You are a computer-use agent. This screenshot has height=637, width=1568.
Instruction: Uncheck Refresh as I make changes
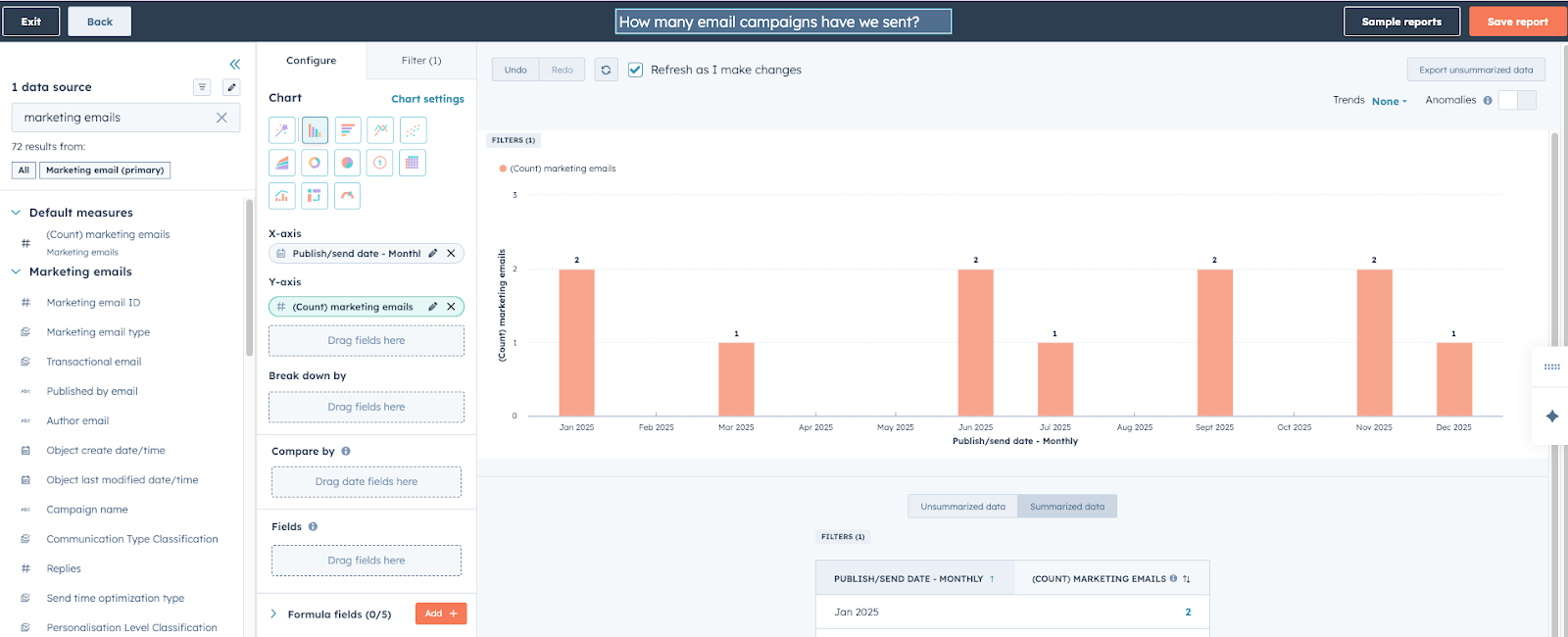(x=635, y=70)
